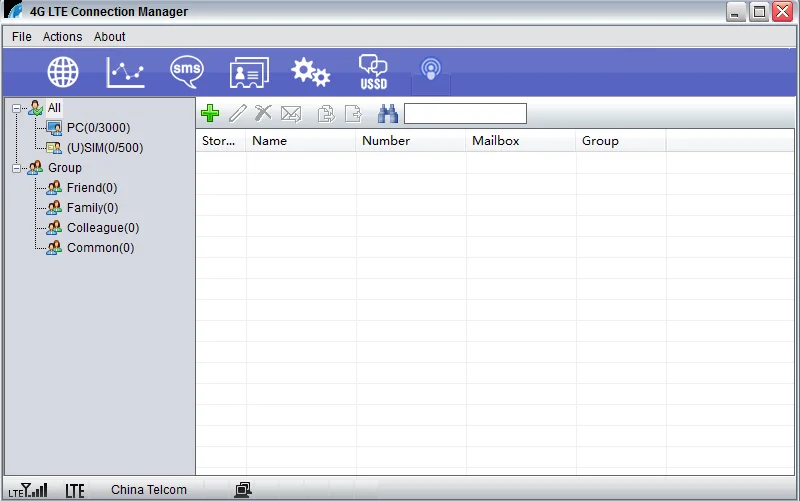The image size is (800, 501).
Task: Select PC(0/3000) storage entry
Action: 97,128
